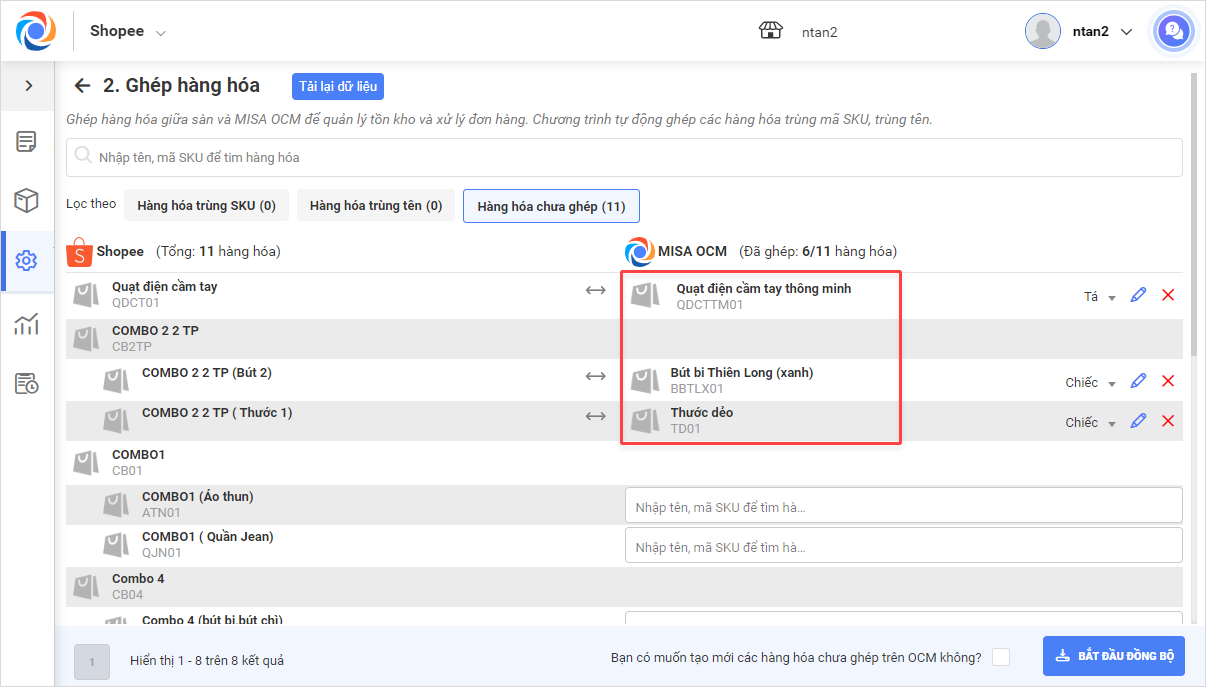The image size is (1206, 687).
Task: Filter by Hàng hóa trùng SKU (0)
Action: pos(207,206)
